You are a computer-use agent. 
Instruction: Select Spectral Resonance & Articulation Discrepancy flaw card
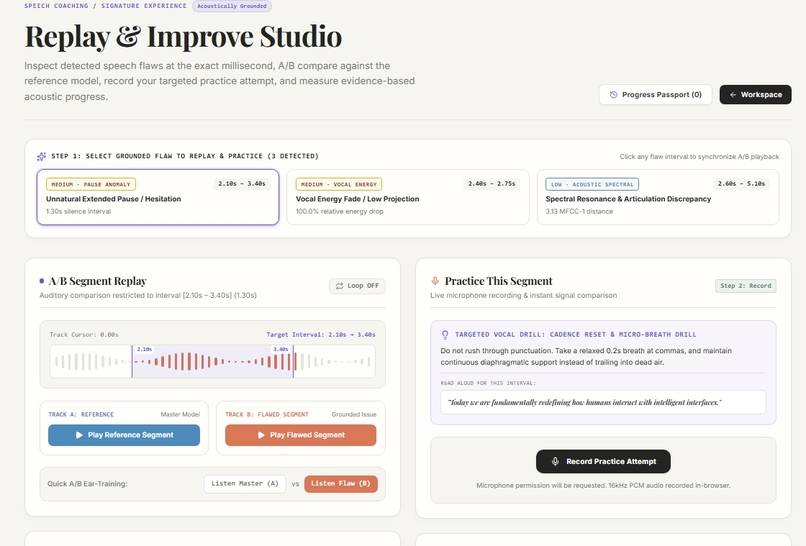658,197
